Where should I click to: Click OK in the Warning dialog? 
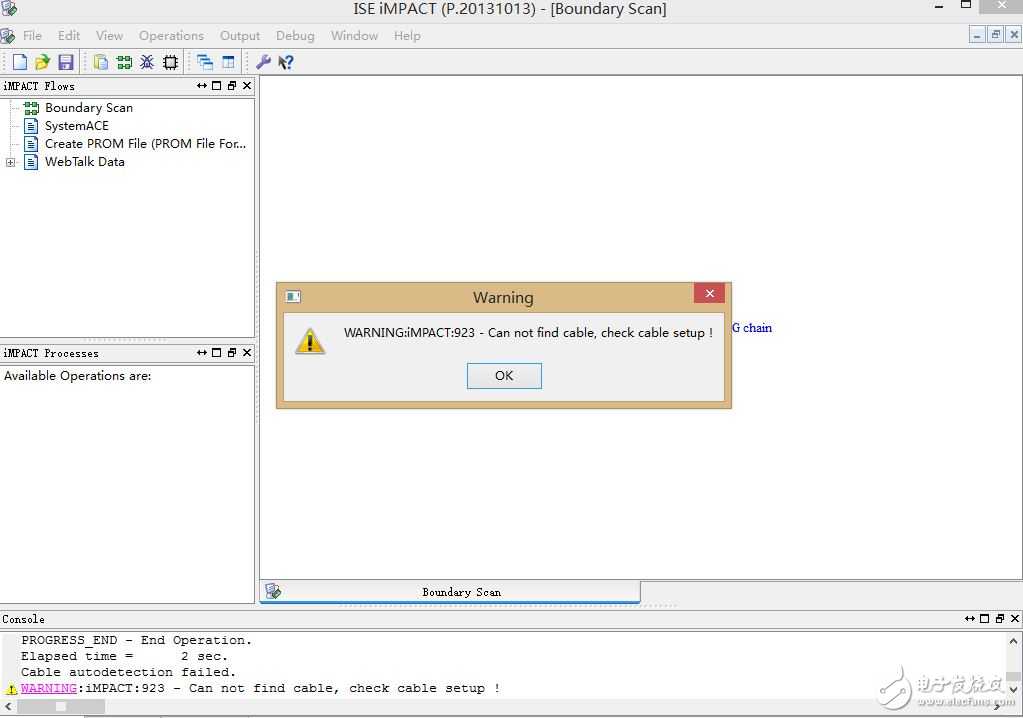(504, 376)
